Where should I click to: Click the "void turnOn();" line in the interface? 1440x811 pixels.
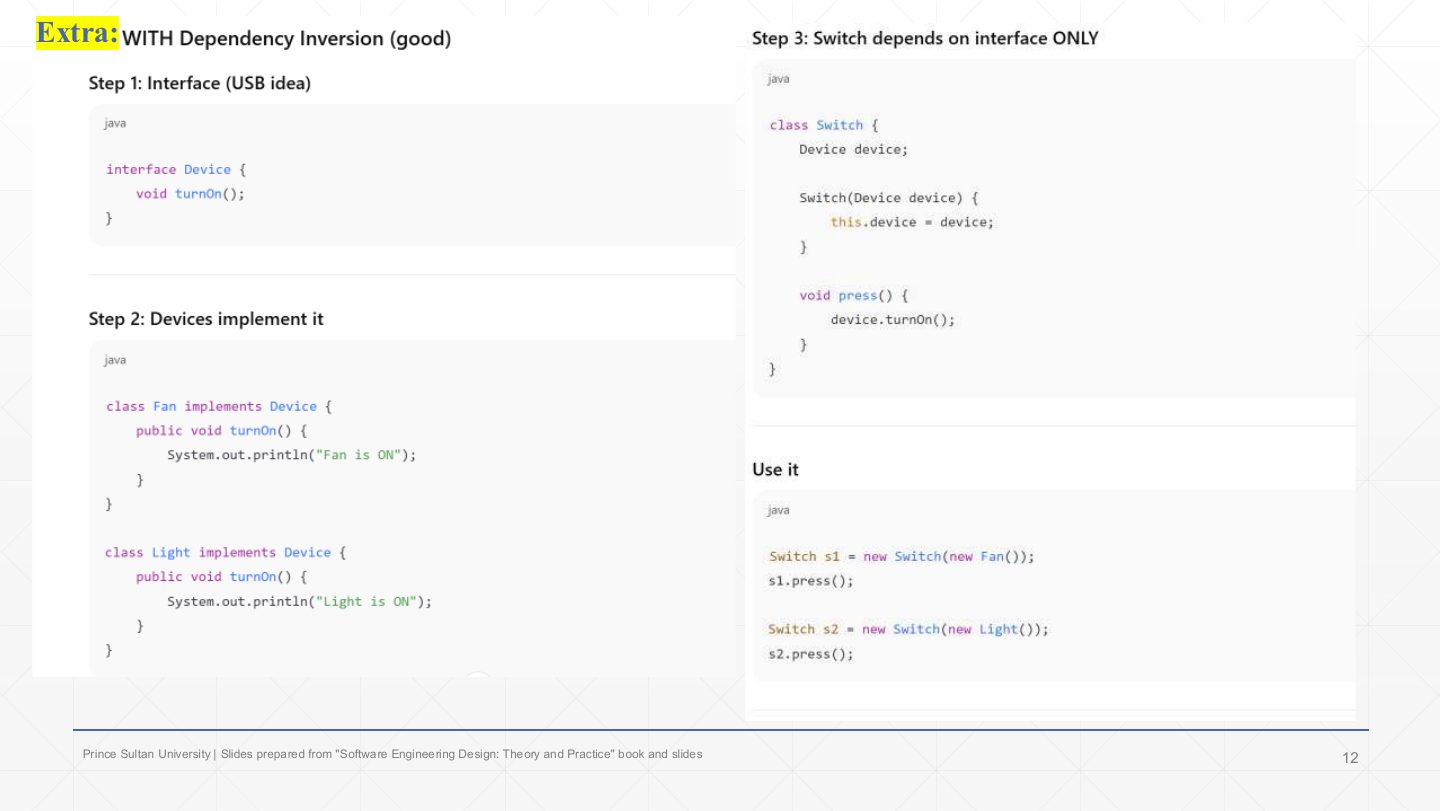coord(190,194)
